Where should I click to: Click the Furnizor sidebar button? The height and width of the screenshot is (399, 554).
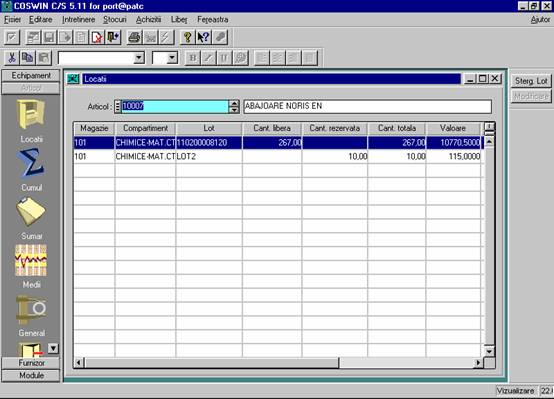click(31, 363)
